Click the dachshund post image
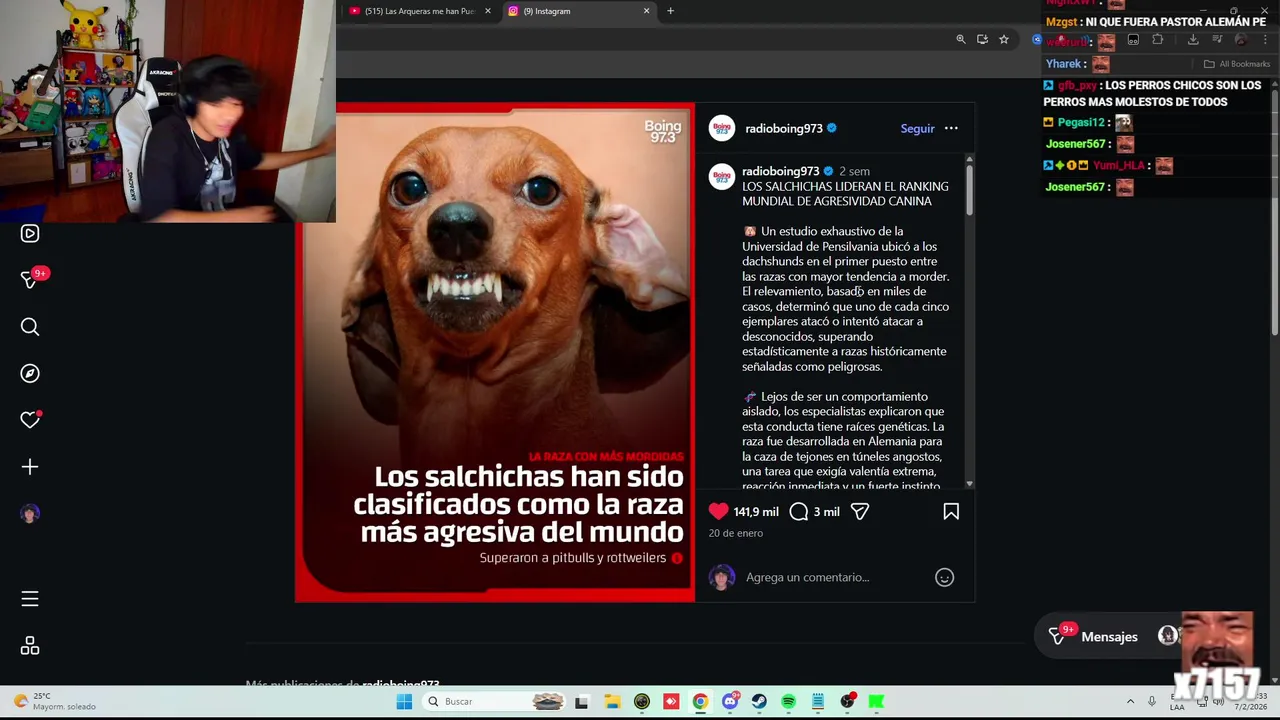 click(495, 352)
